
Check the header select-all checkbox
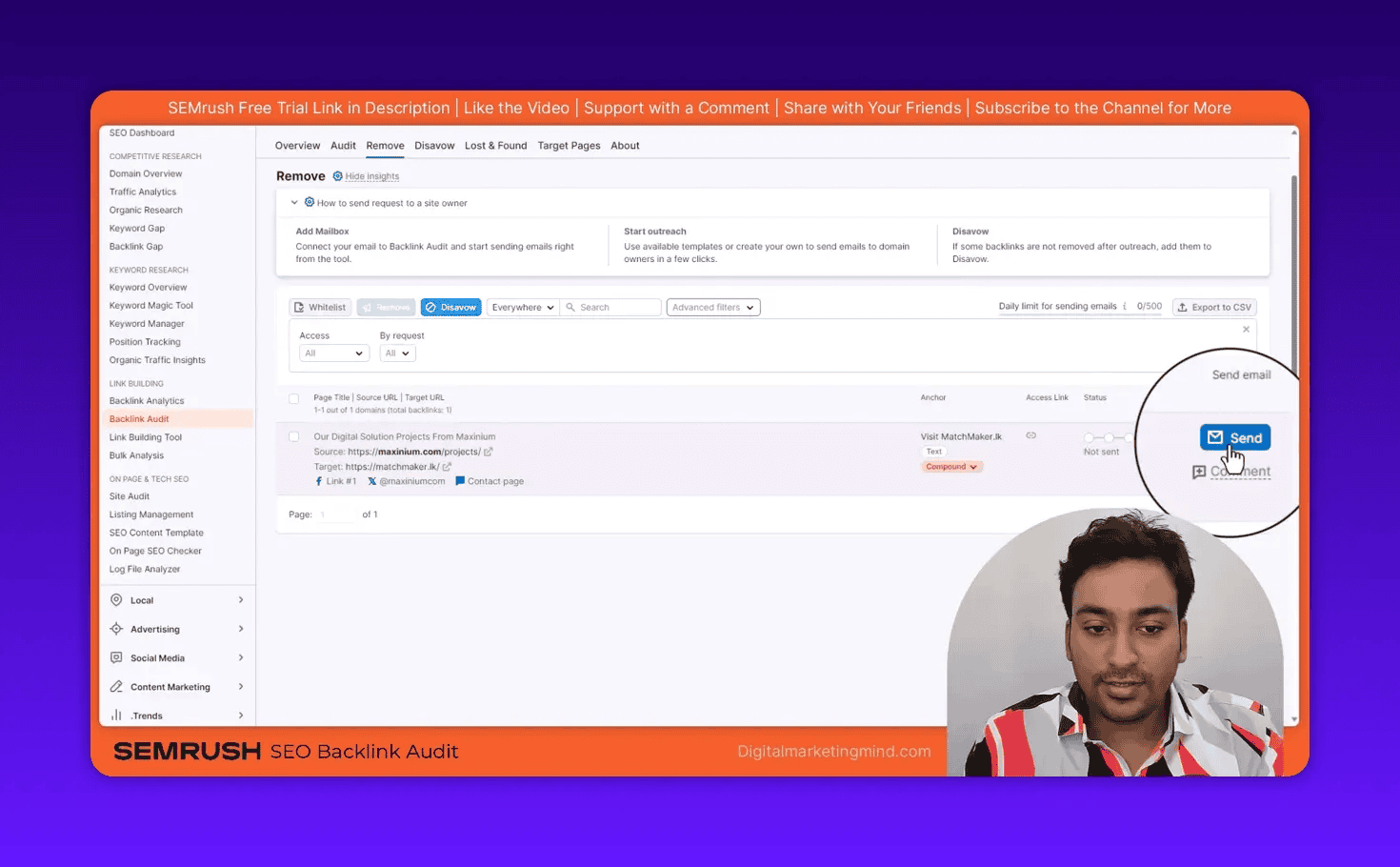tap(293, 398)
